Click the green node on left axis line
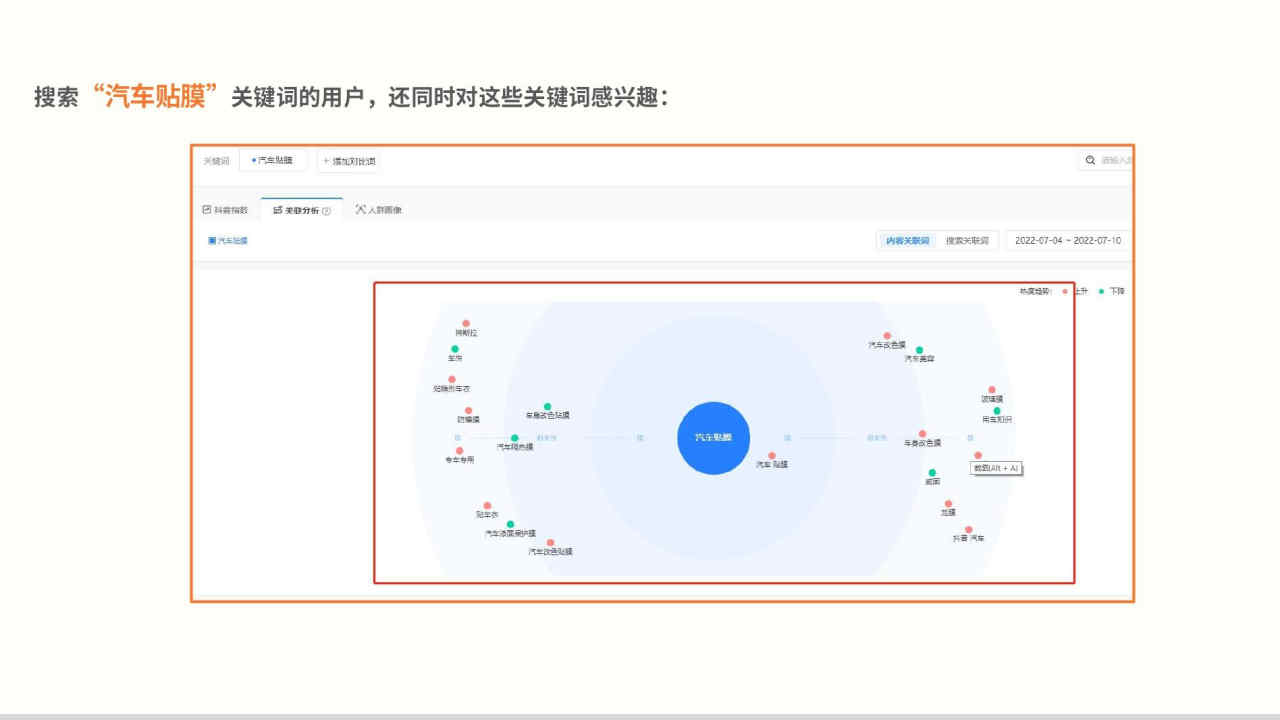Viewport: 1280px width, 720px height. tap(515, 438)
